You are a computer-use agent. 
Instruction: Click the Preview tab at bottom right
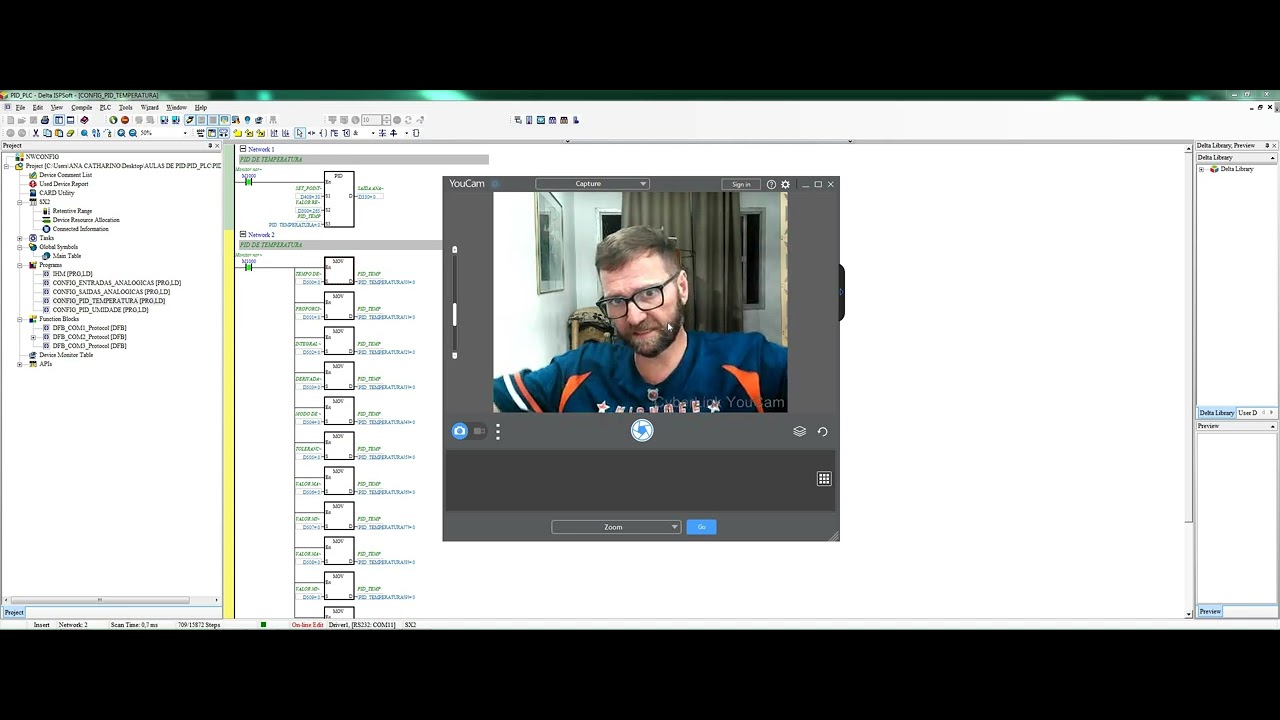click(x=1210, y=612)
